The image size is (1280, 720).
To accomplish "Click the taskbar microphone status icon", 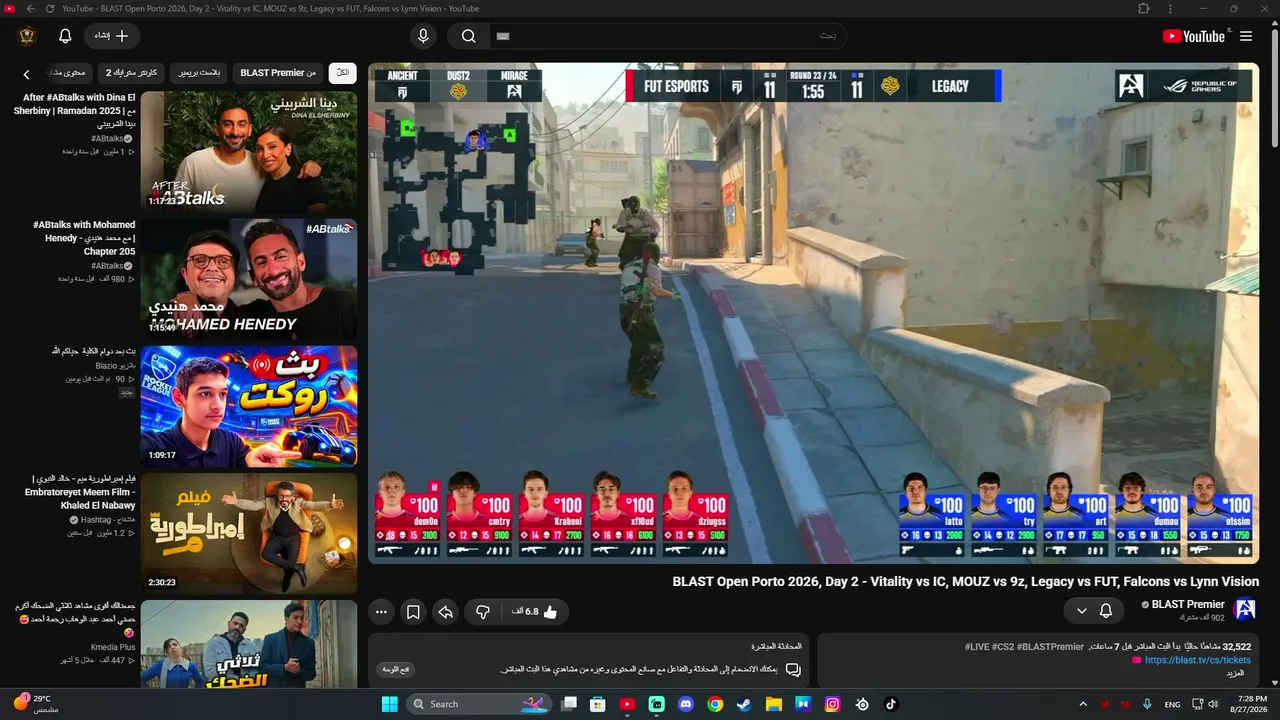I will tap(1147, 704).
